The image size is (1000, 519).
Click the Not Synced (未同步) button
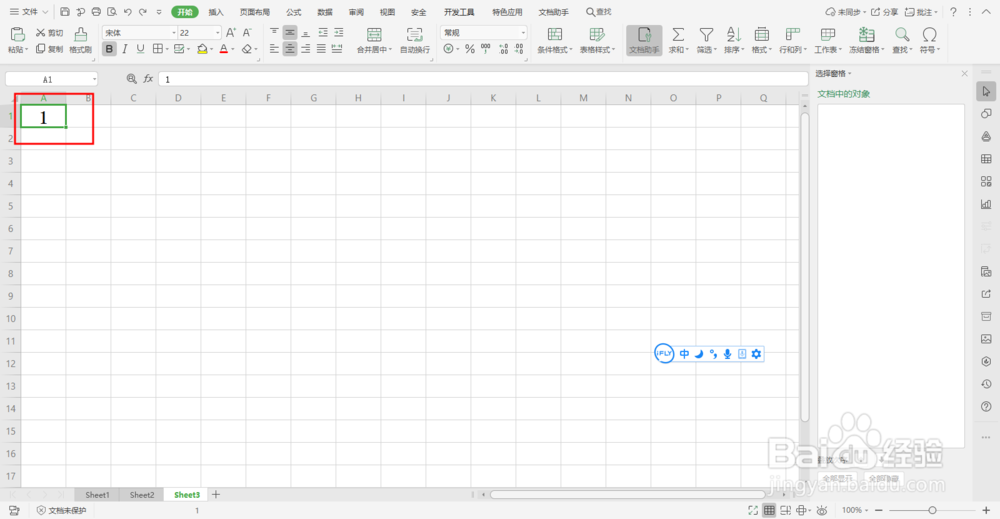(845, 12)
